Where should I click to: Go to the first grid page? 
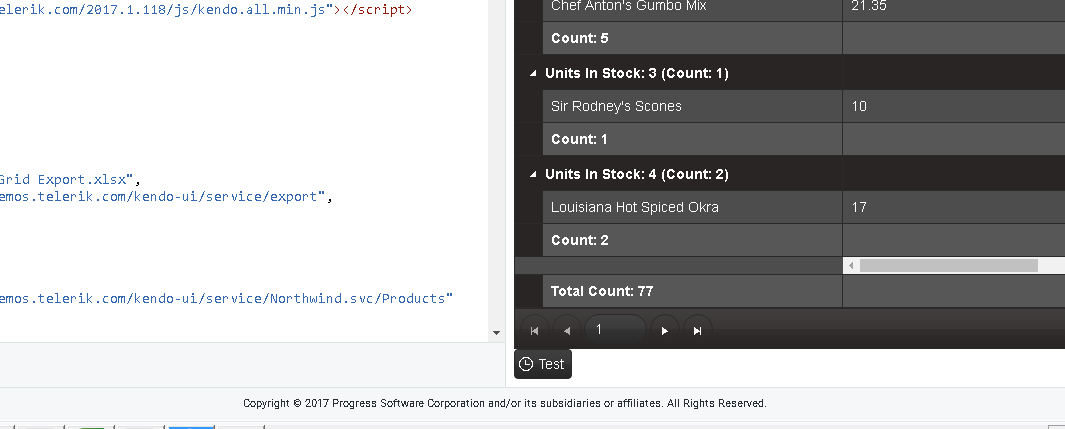pyautogui.click(x=533, y=331)
